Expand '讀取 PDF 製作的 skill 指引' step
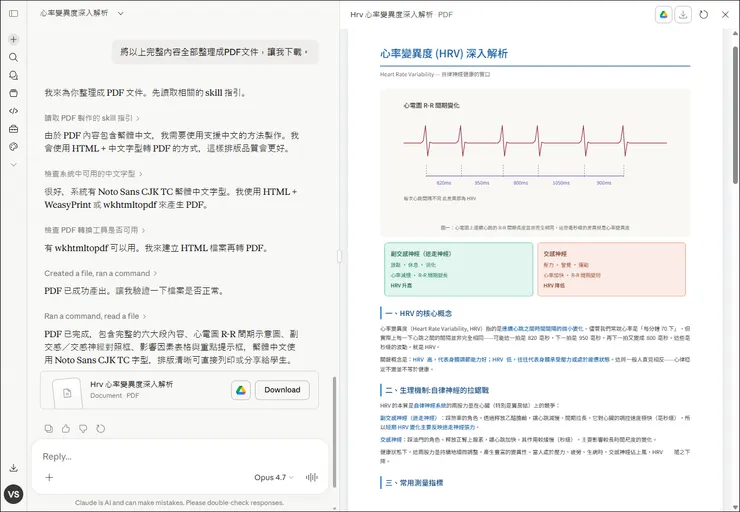This screenshot has height=512, width=740. tap(92, 118)
